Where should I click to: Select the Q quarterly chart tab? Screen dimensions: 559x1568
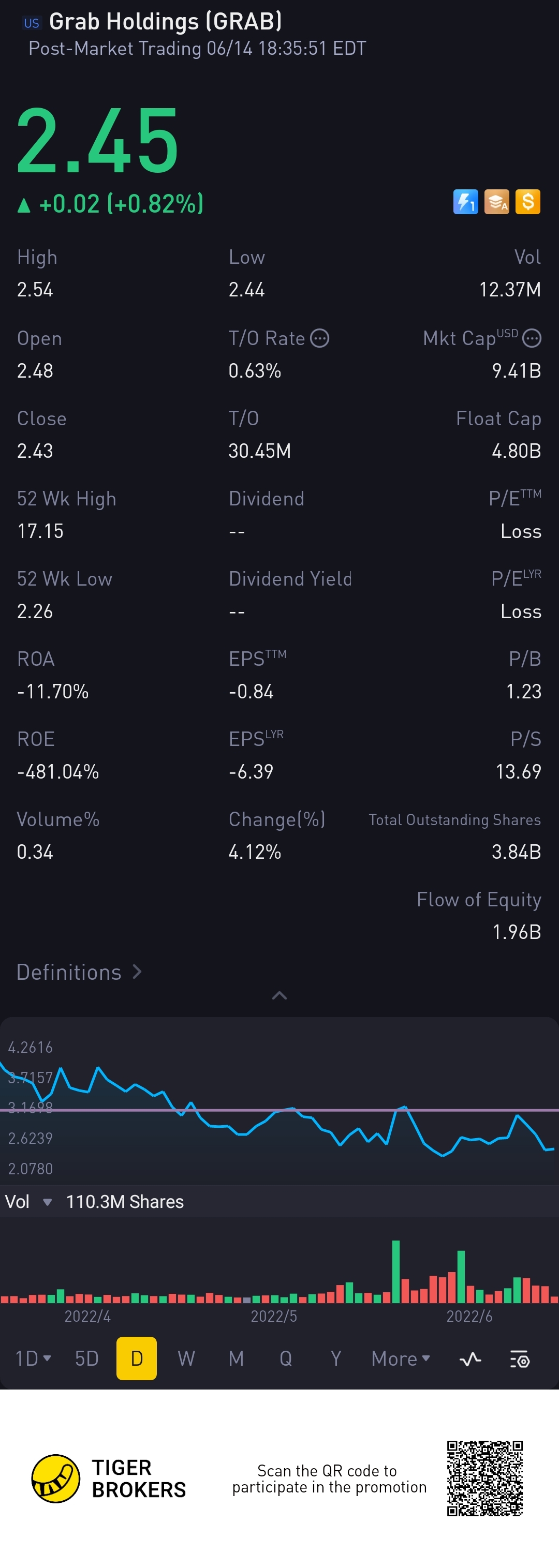286,1358
